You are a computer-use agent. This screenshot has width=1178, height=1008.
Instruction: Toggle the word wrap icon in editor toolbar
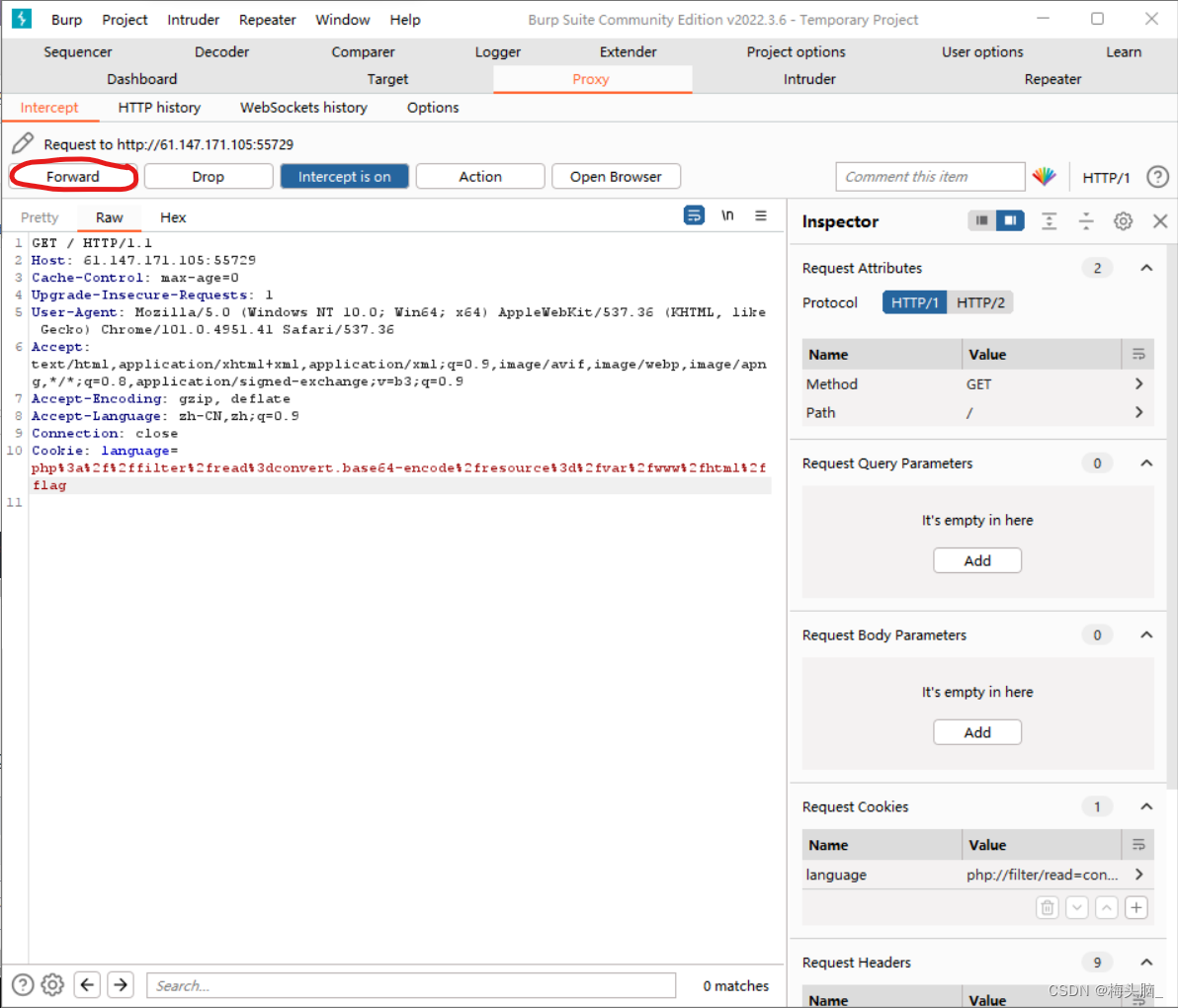tap(694, 215)
